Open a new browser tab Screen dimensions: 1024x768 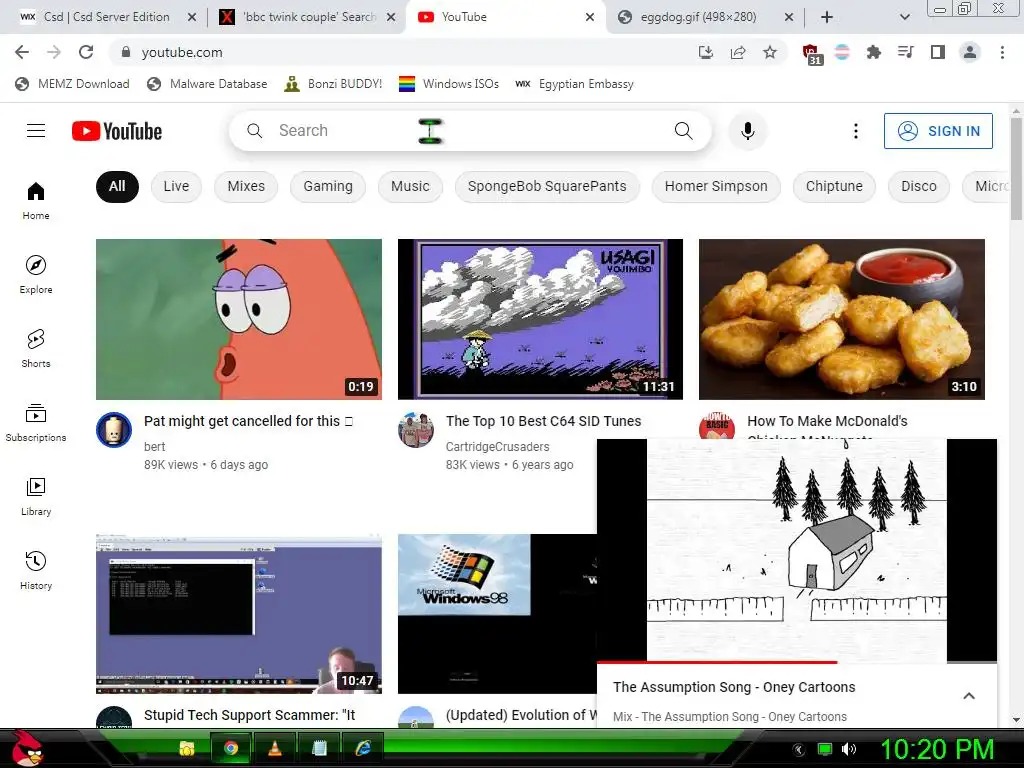827,17
